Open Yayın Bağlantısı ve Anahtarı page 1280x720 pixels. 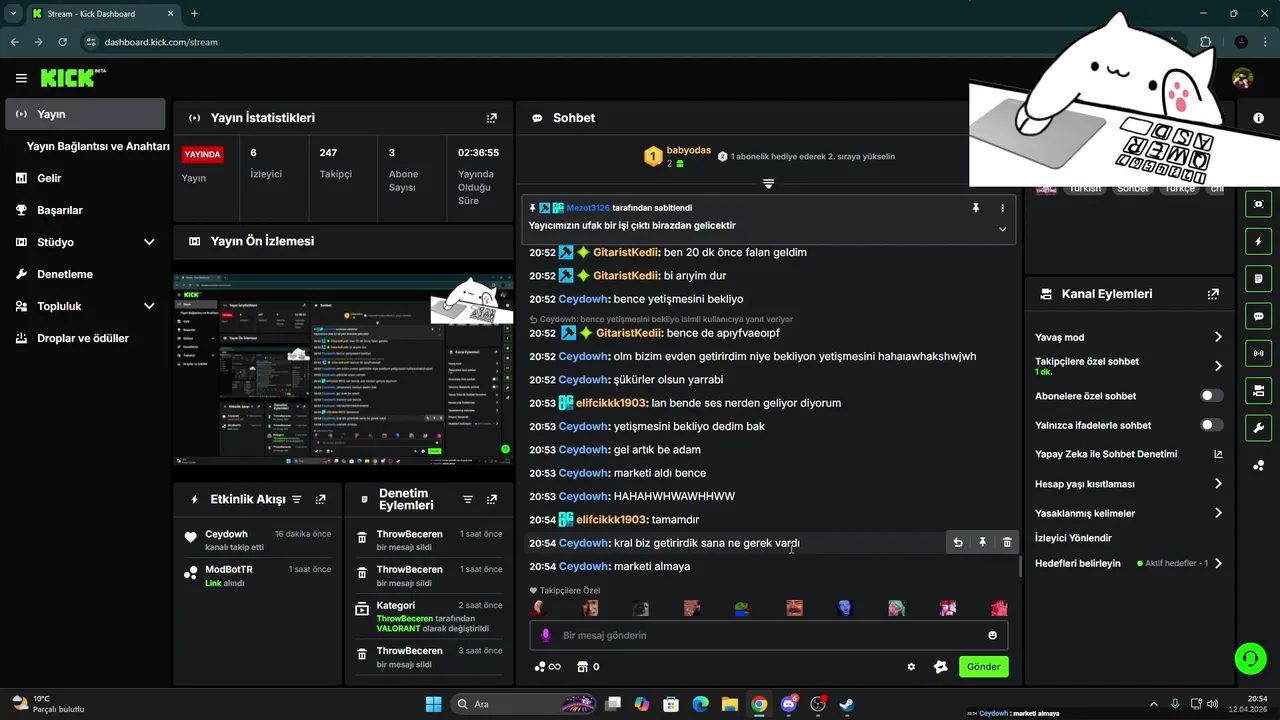[98, 146]
